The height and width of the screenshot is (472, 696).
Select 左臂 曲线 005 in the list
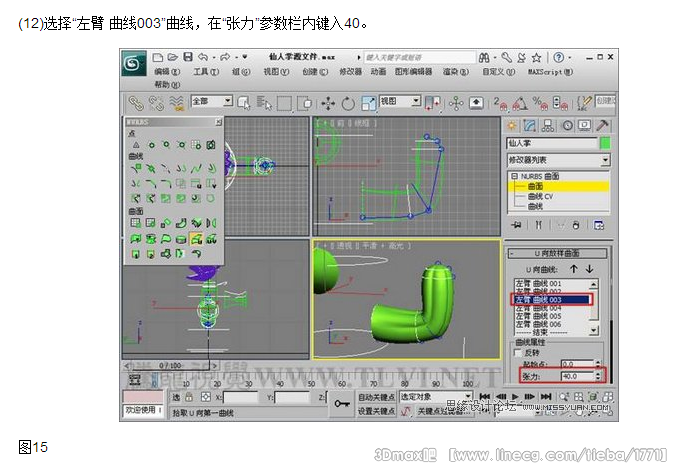click(538, 316)
